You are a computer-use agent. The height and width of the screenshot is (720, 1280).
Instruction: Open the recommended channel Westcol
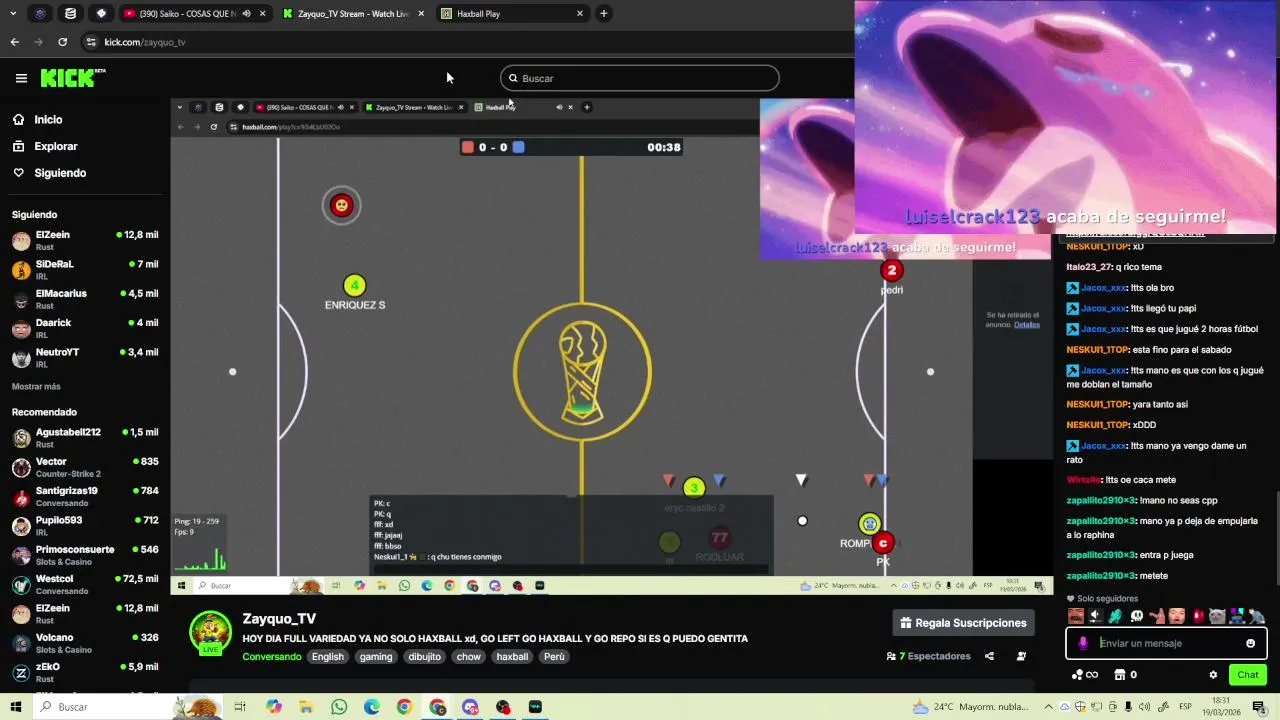[x=85, y=584]
